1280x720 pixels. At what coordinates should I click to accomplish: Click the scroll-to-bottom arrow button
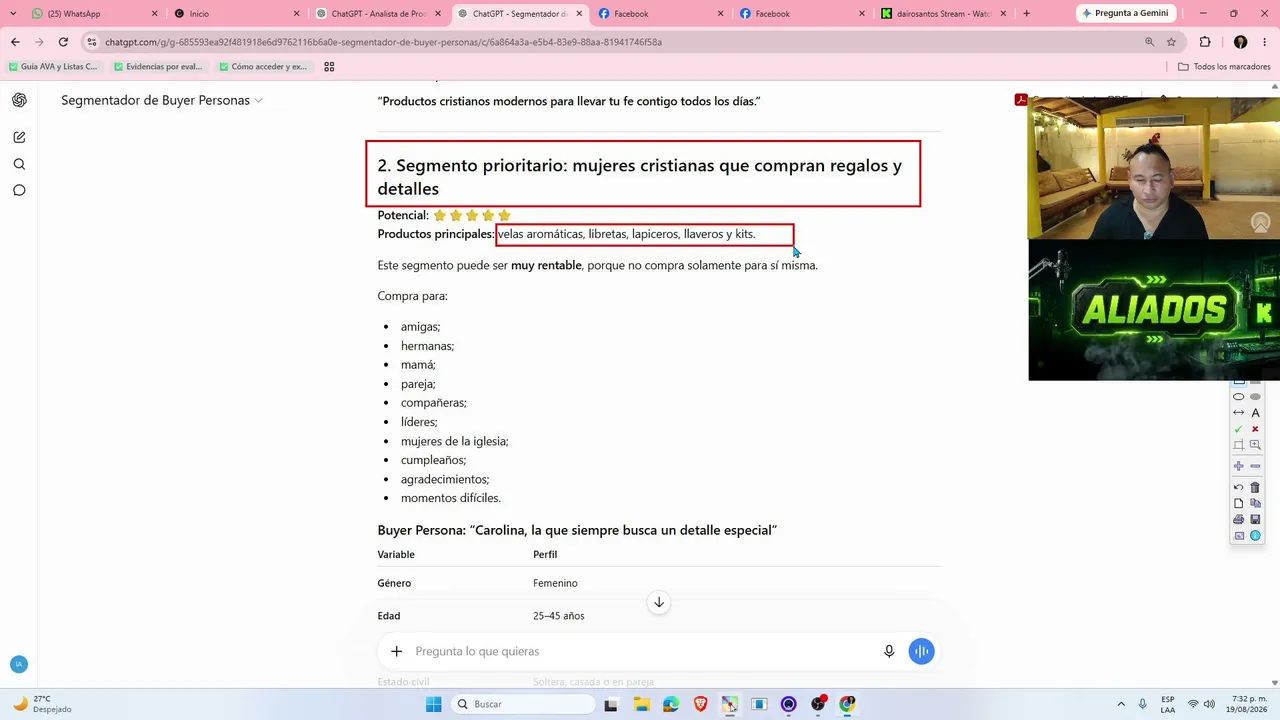658,602
